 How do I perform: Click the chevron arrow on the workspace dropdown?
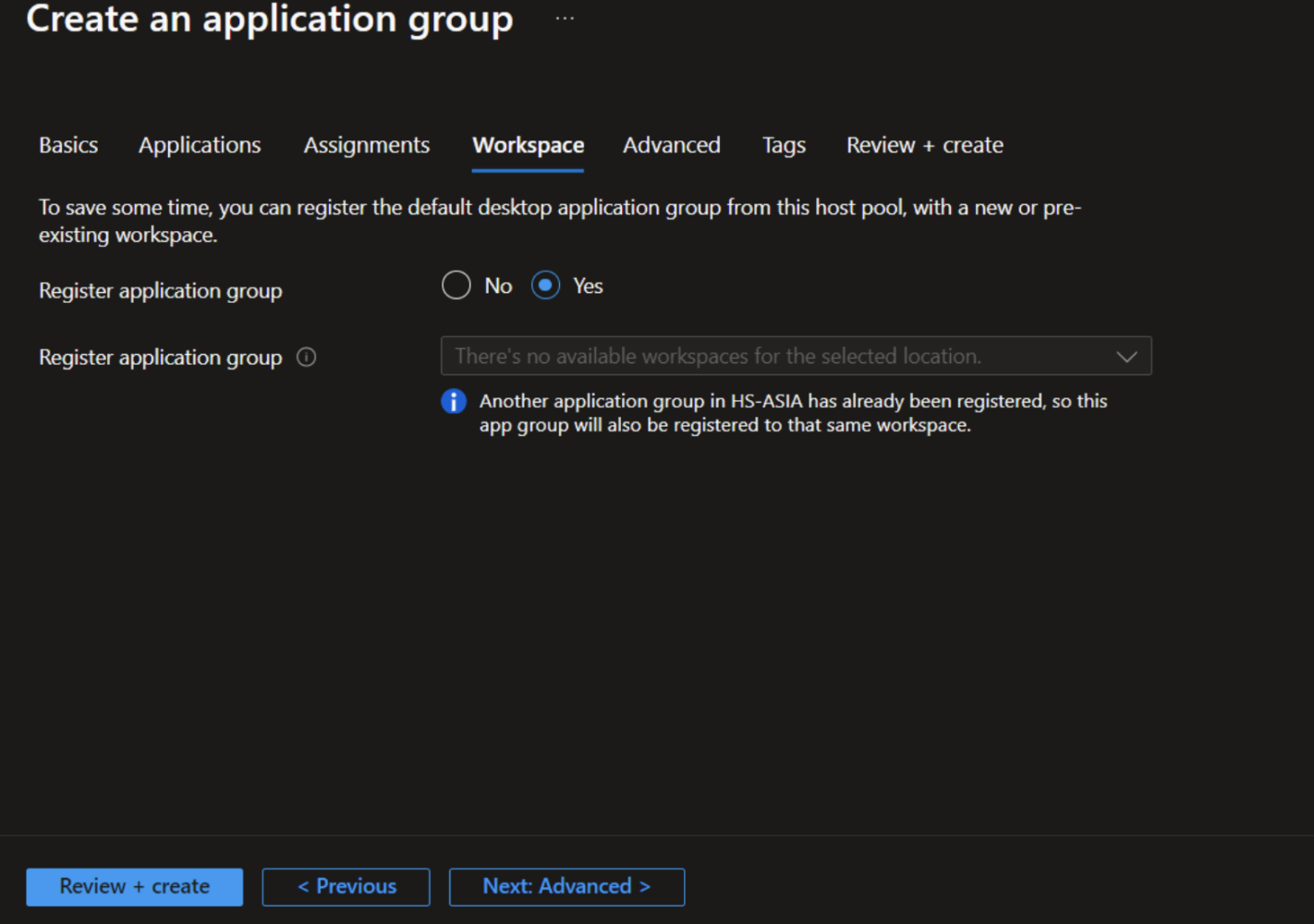click(1126, 356)
